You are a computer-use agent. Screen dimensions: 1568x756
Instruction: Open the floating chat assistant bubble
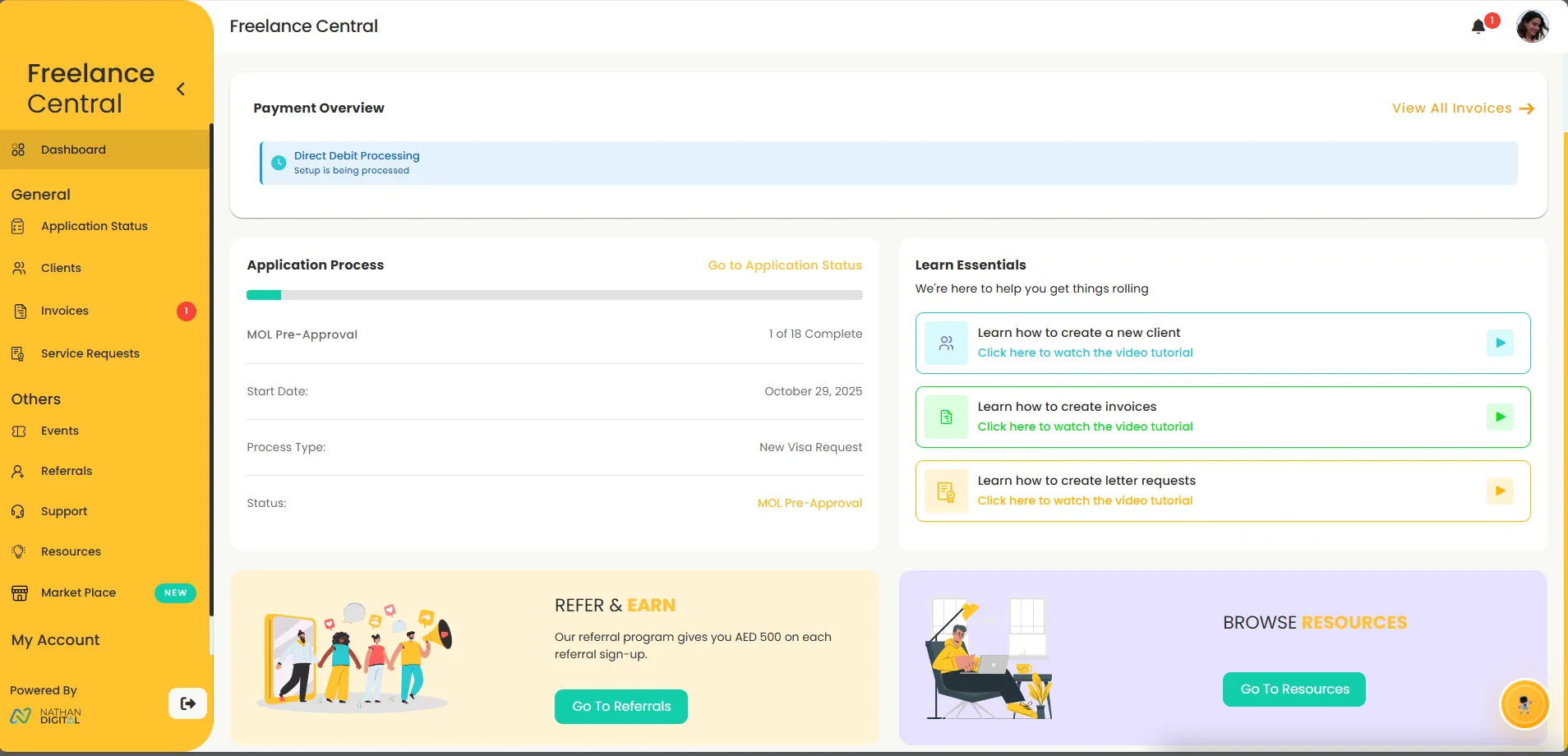1525,704
